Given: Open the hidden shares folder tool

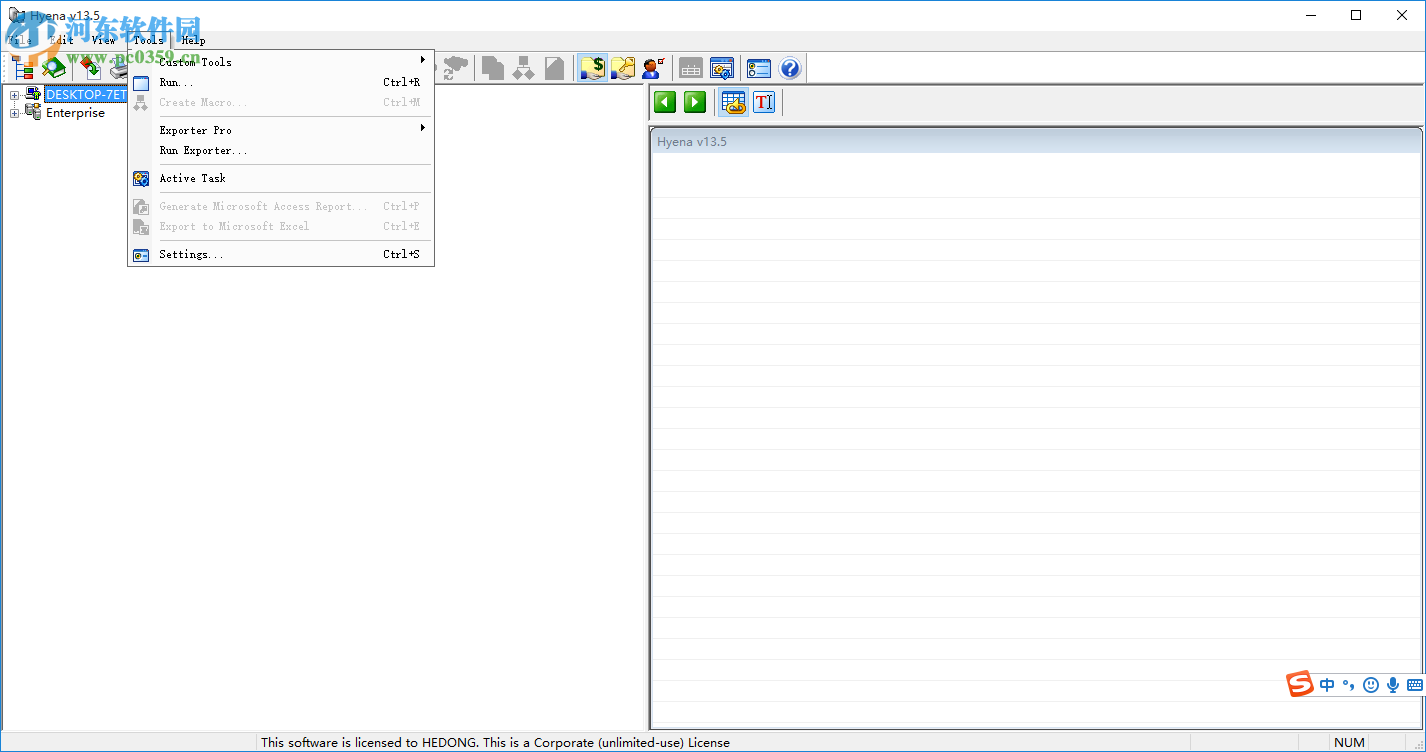Looking at the screenshot, I should coord(592,68).
